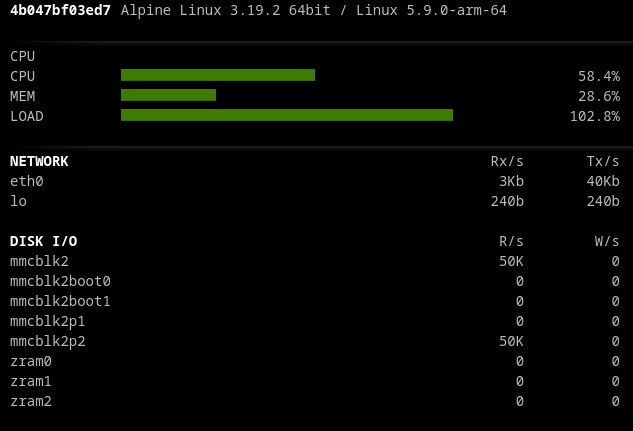Click the Tx/s column header
The width and height of the screenshot is (633, 431).
(602, 161)
